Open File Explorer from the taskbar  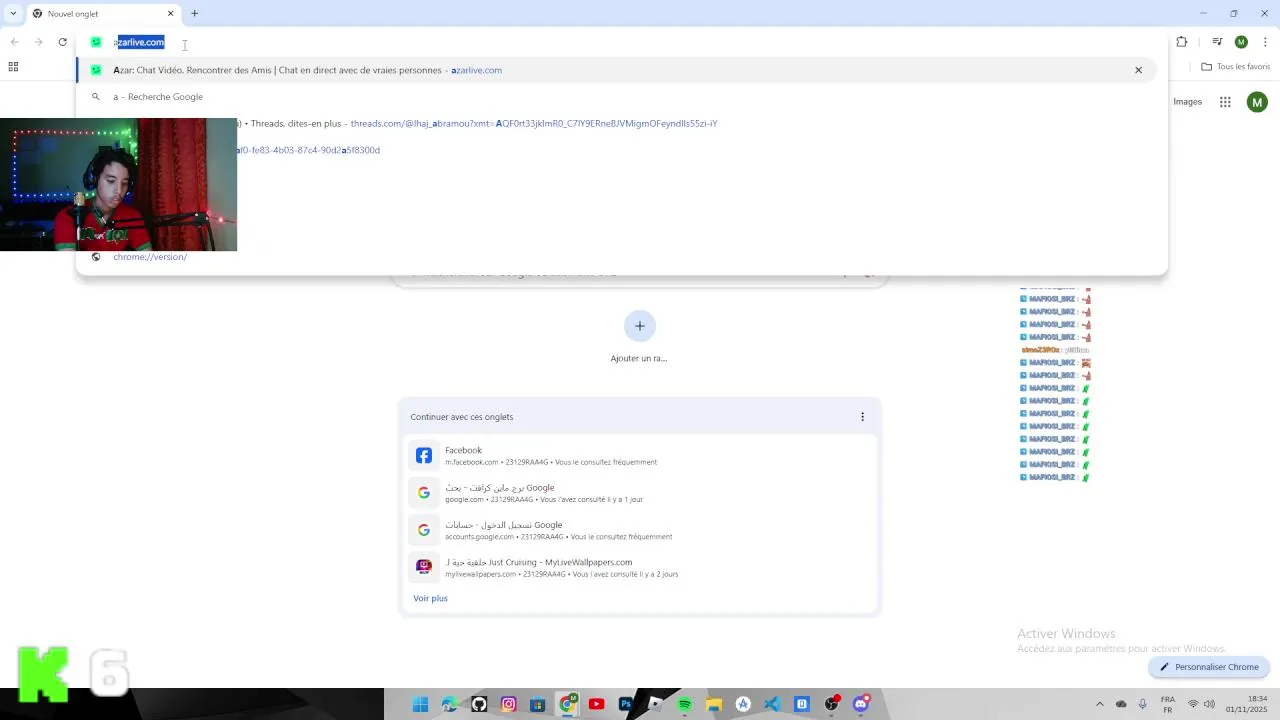click(x=714, y=704)
